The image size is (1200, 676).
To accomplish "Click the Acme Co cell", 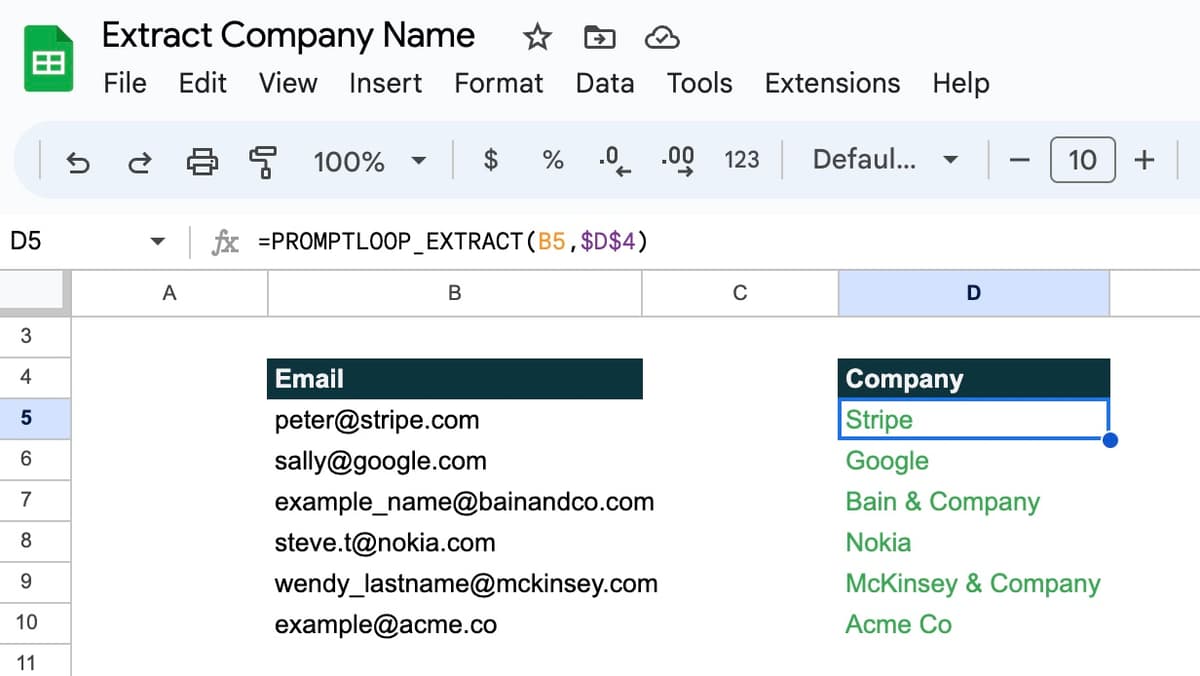I will click(974, 625).
